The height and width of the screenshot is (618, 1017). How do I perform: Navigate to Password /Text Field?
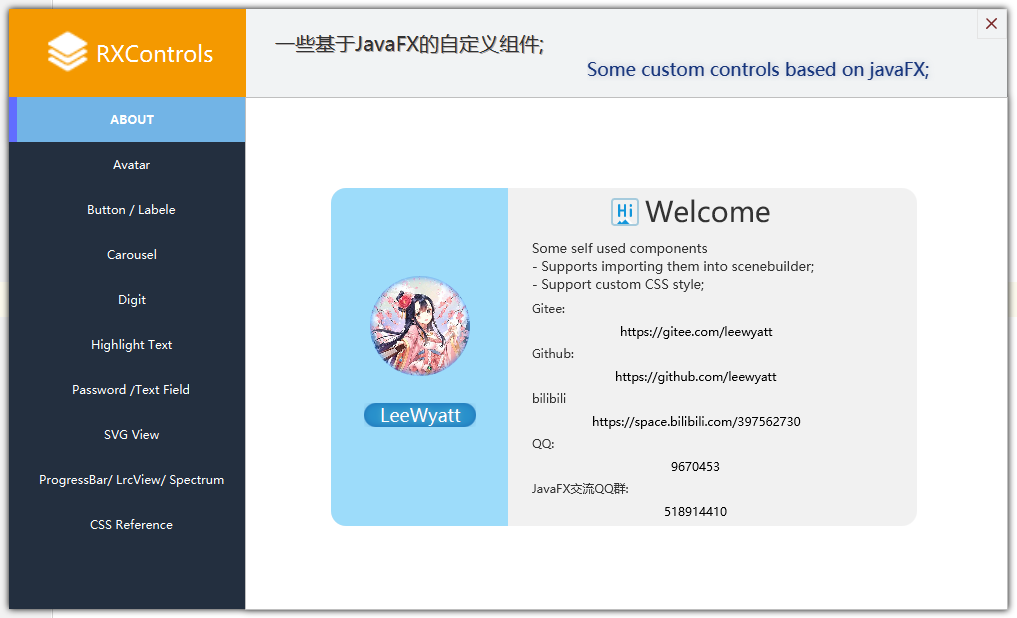pyautogui.click(x=131, y=390)
